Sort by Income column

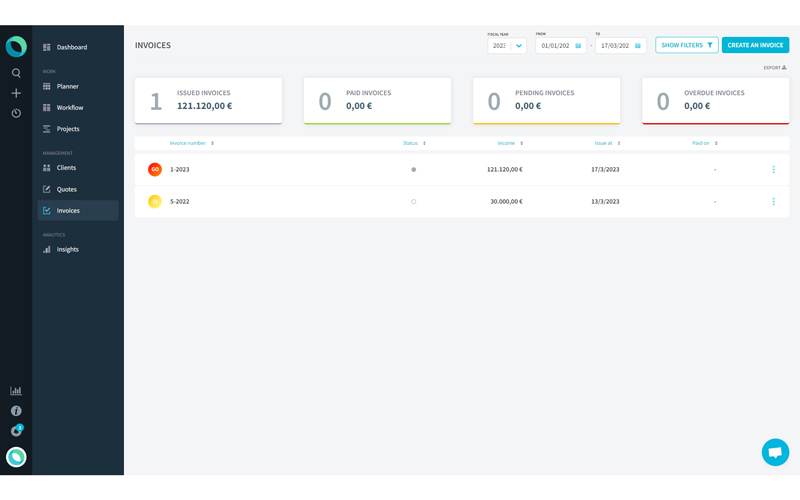(x=510, y=143)
